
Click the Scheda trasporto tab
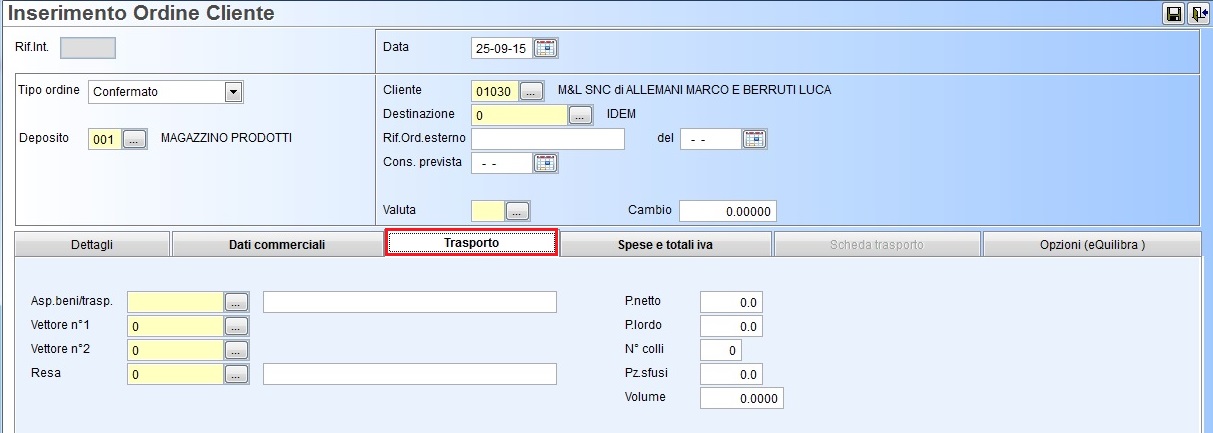pos(877,245)
